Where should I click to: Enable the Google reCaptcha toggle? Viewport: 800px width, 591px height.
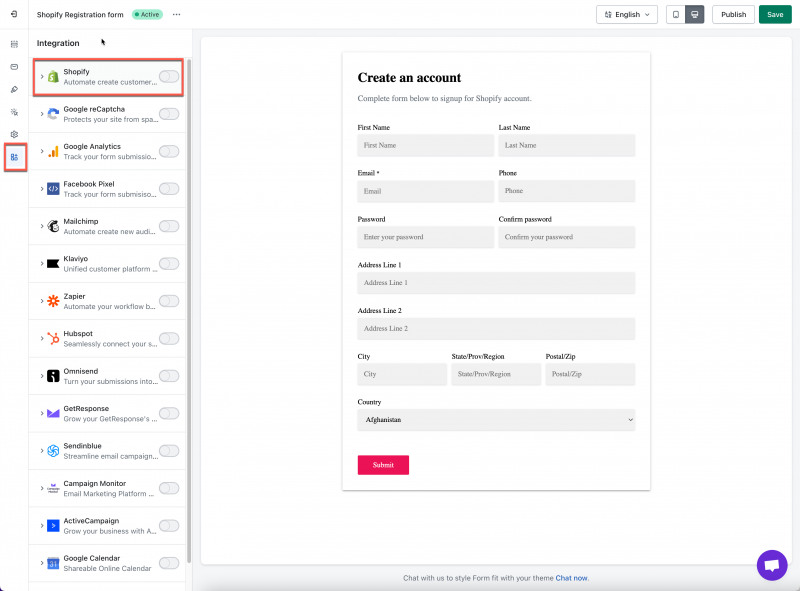coord(170,115)
